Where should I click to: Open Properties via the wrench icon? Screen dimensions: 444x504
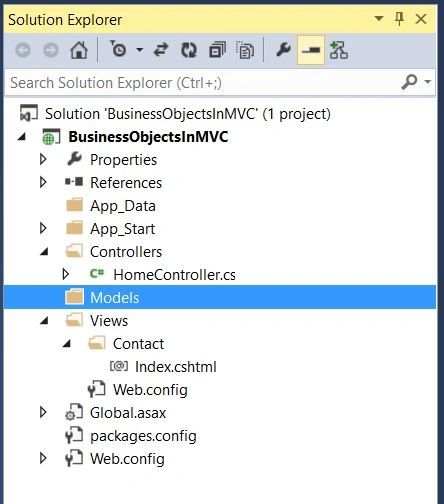tap(283, 50)
